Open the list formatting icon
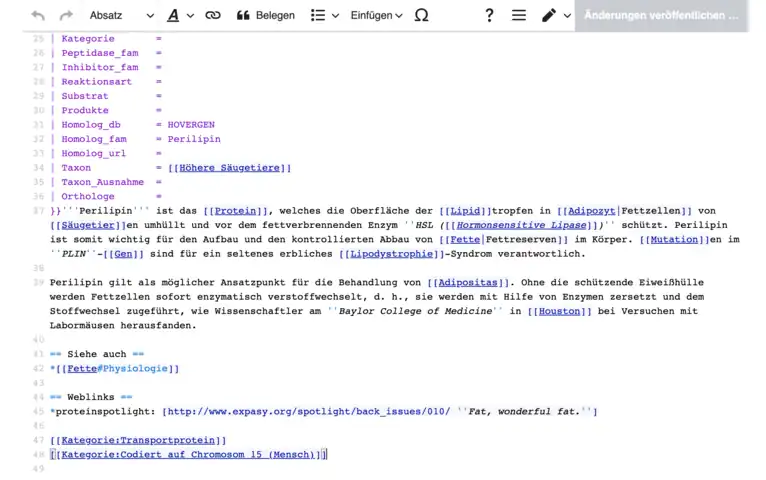Viewport: 766px width, 480px height. pyautogui.click(x=318, y=16)
